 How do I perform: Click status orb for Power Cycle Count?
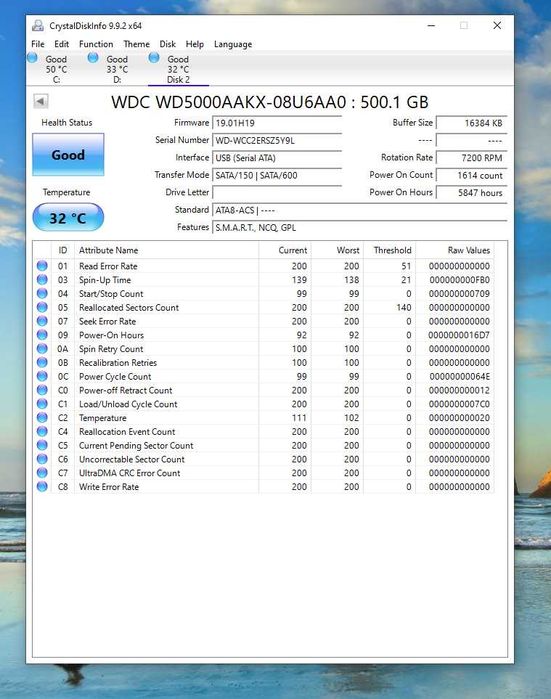click(42, 376)
